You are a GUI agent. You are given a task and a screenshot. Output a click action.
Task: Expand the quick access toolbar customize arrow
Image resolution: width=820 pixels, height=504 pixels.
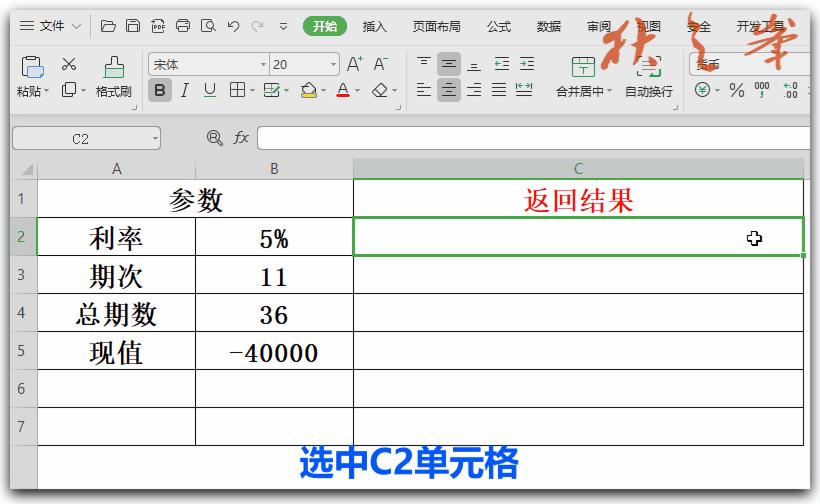(x=283, y=26)
